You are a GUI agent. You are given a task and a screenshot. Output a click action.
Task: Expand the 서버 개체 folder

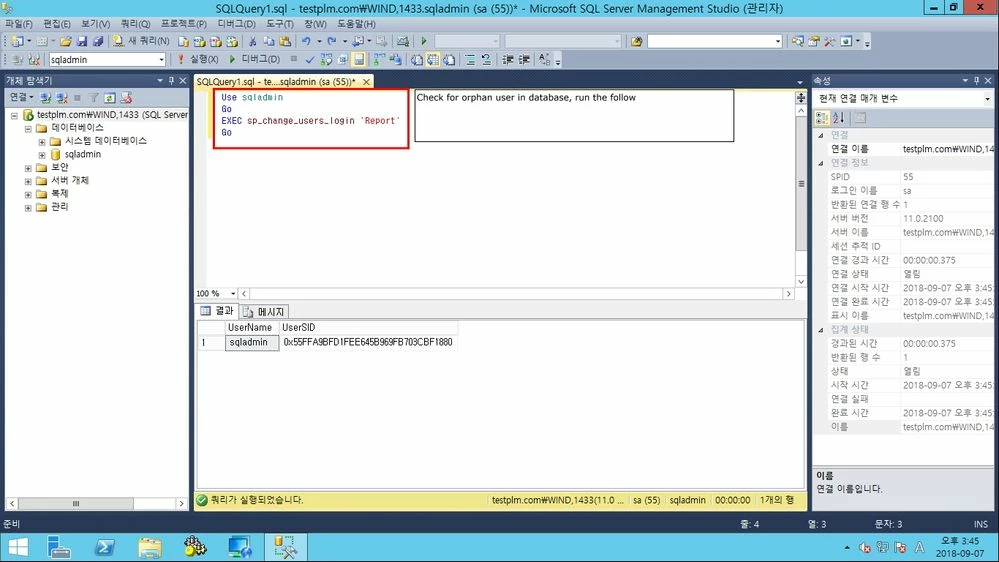[28, 182]
